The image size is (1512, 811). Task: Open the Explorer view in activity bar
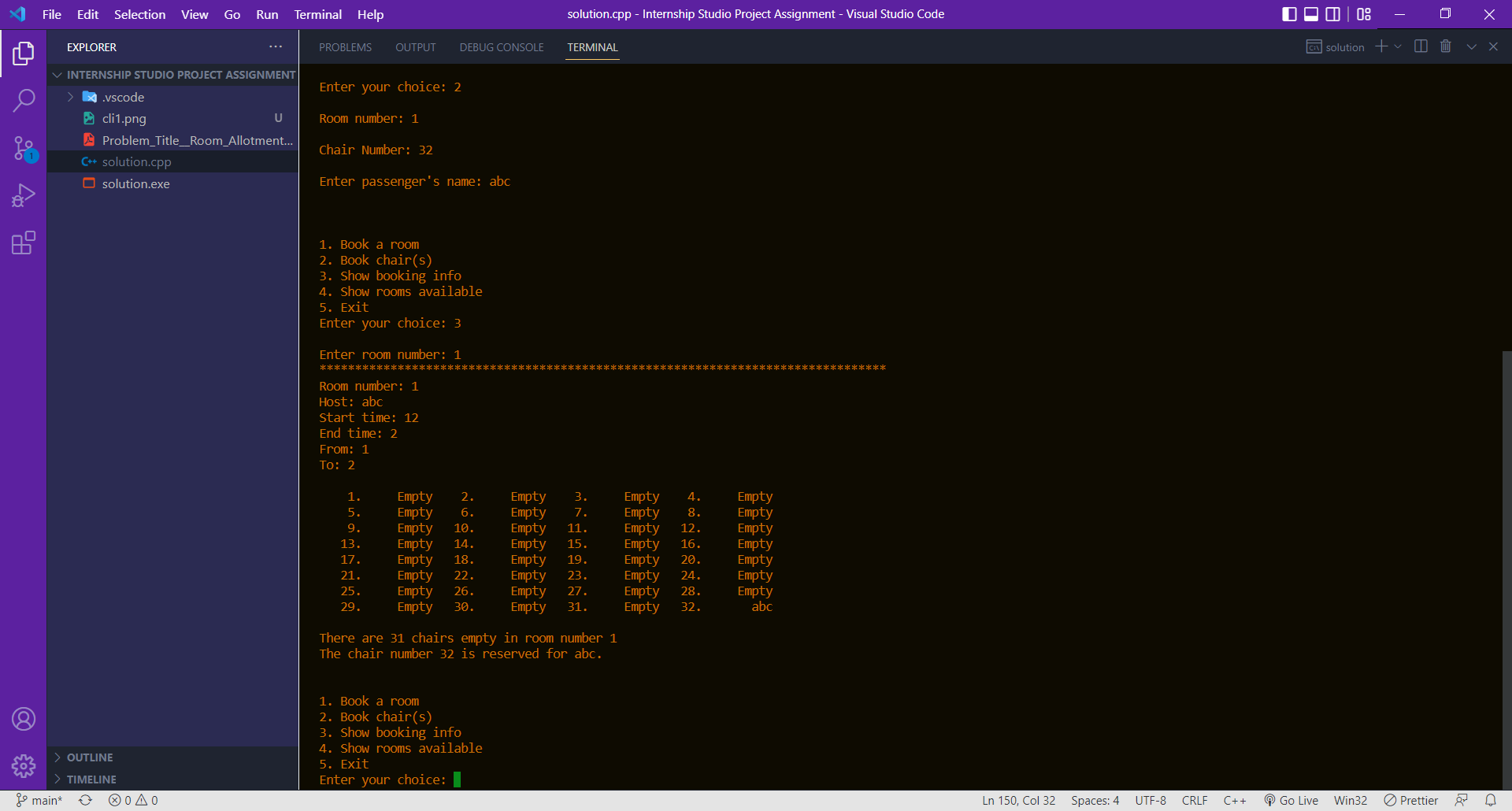(x=24, y=54)
